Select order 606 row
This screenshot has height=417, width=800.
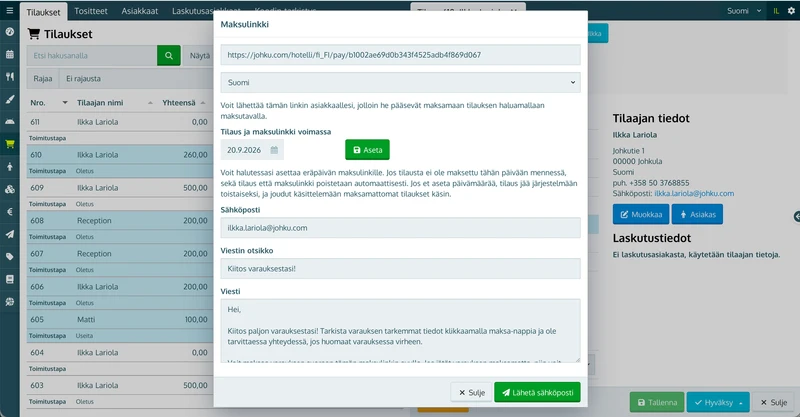(120, 287)
